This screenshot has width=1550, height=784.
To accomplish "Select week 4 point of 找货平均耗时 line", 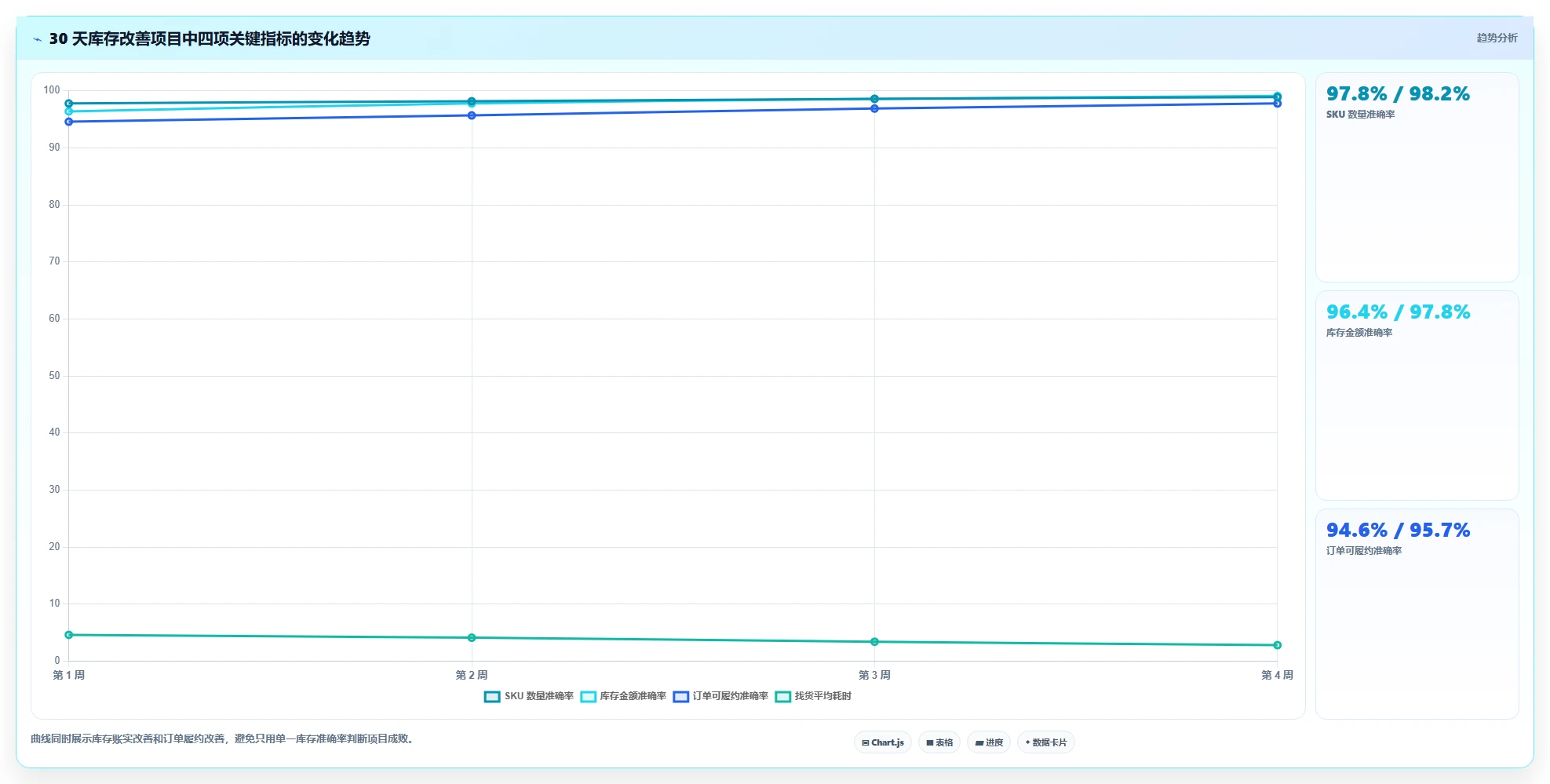I will (x=1278, y=645).
